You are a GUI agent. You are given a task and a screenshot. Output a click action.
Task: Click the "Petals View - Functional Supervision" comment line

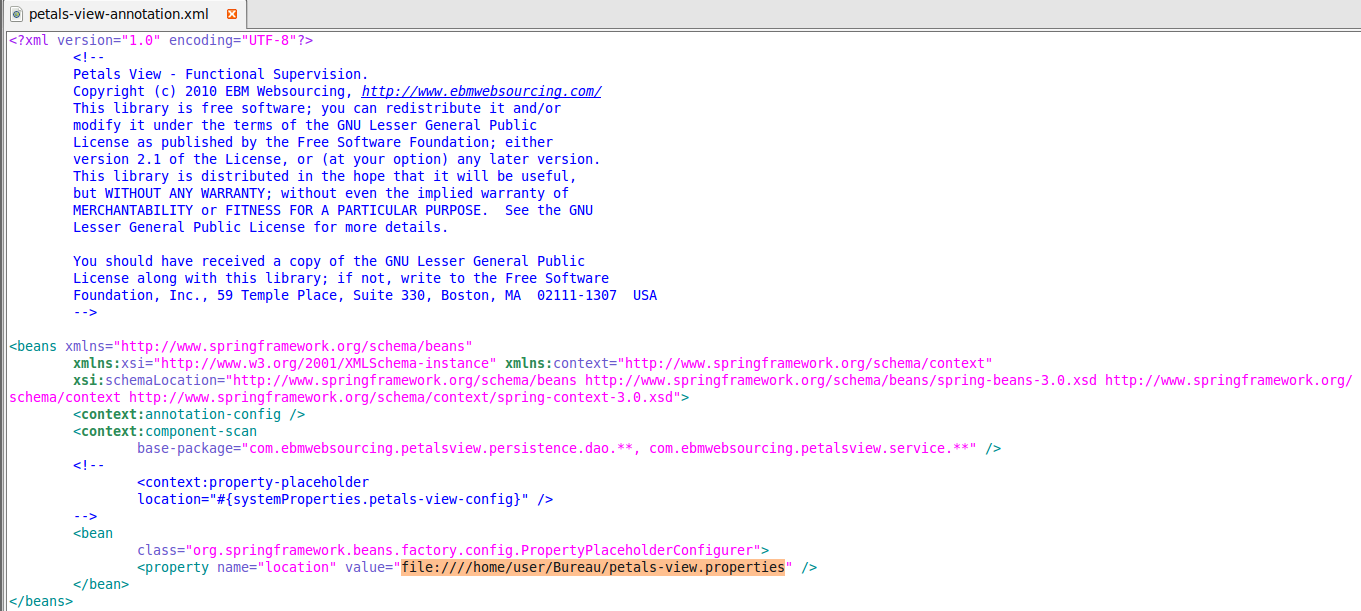[220, 74]
